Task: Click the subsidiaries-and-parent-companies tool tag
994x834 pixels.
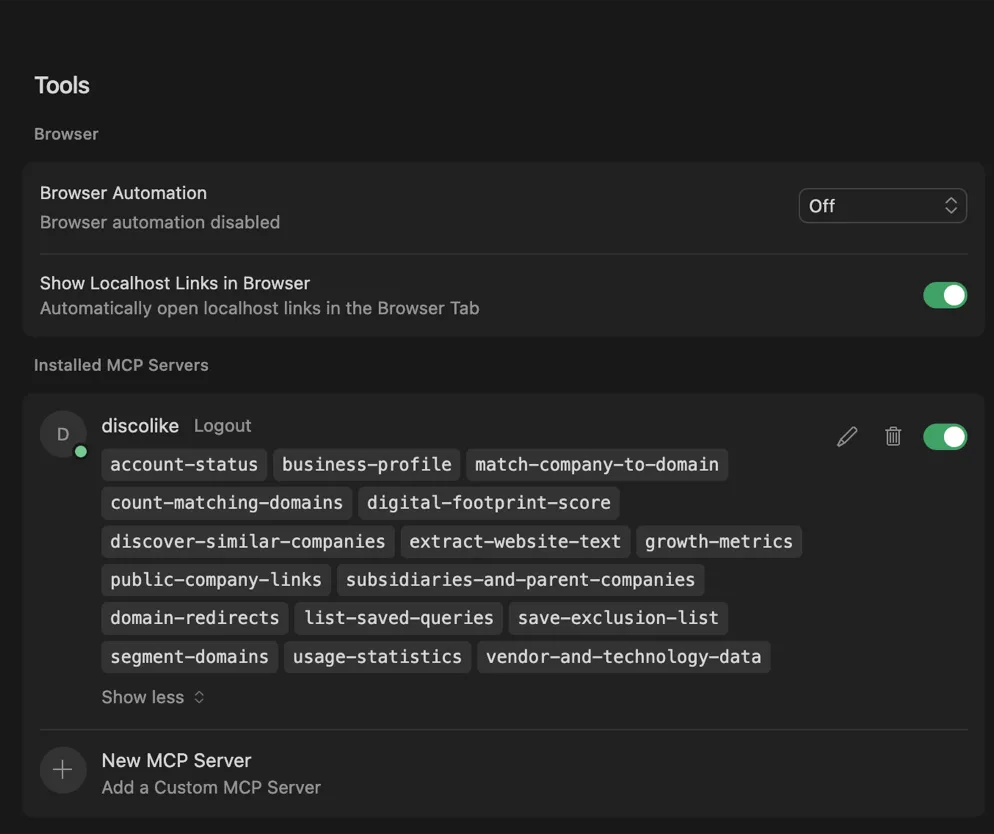Action: click(x=520, y=579)
